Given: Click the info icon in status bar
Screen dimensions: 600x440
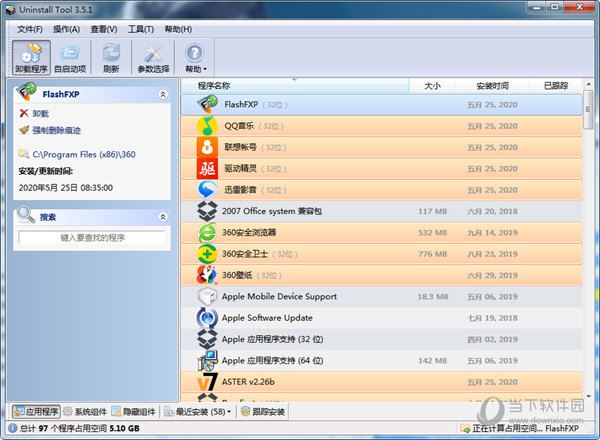Looking at the screenshot, I should [x=12, y=428].
